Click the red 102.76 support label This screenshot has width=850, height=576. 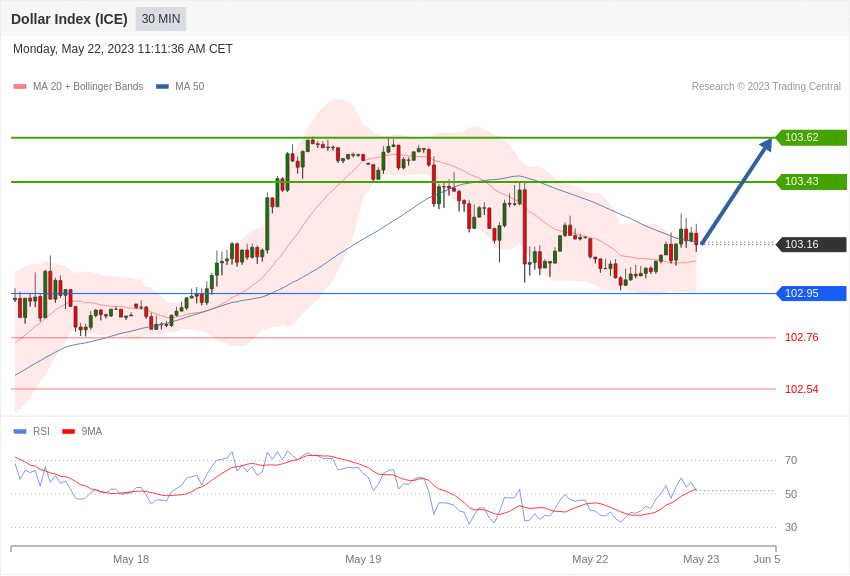pyautogui.click(x=801, y=338)
